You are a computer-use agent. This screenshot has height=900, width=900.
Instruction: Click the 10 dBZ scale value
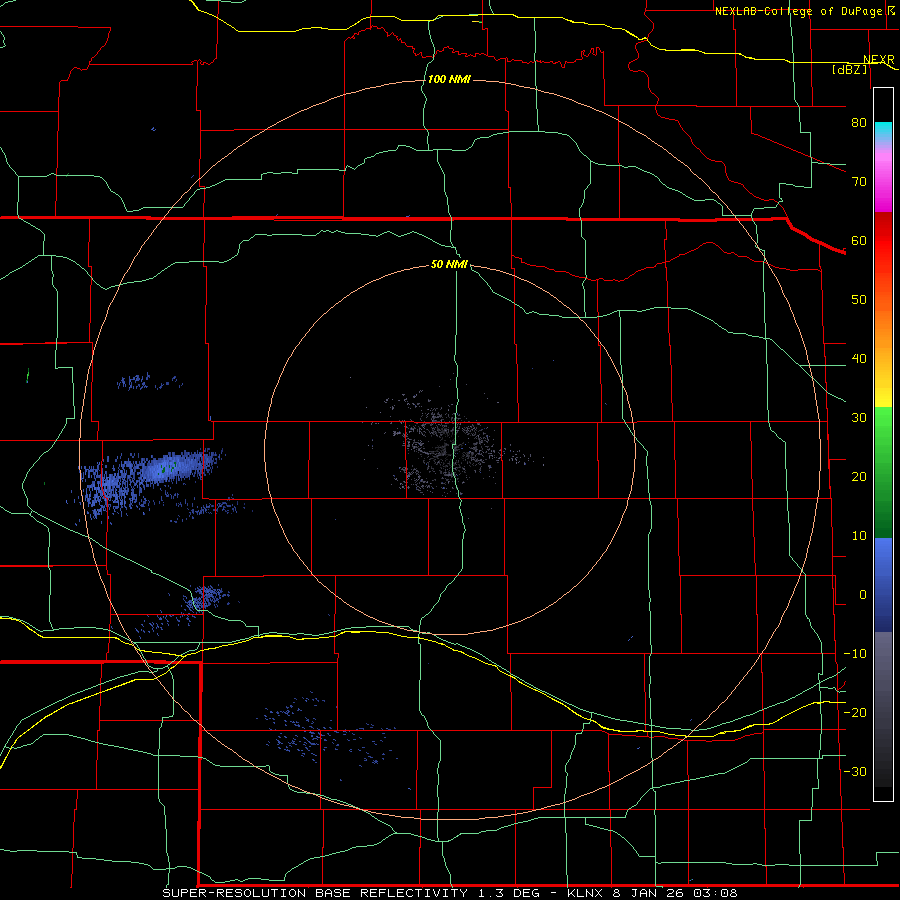point(859,536)
